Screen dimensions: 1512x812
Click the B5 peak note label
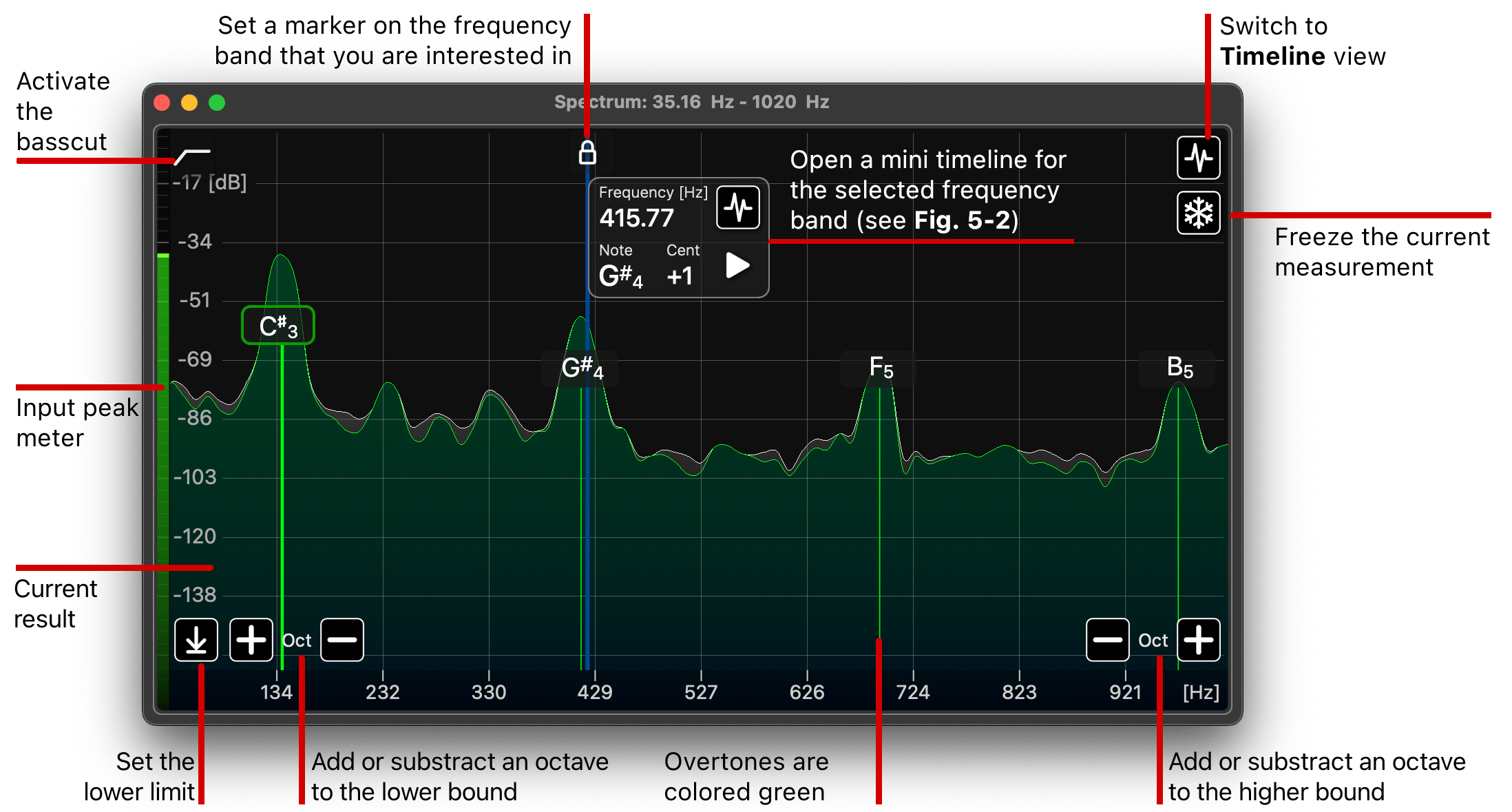point(1178,368)
